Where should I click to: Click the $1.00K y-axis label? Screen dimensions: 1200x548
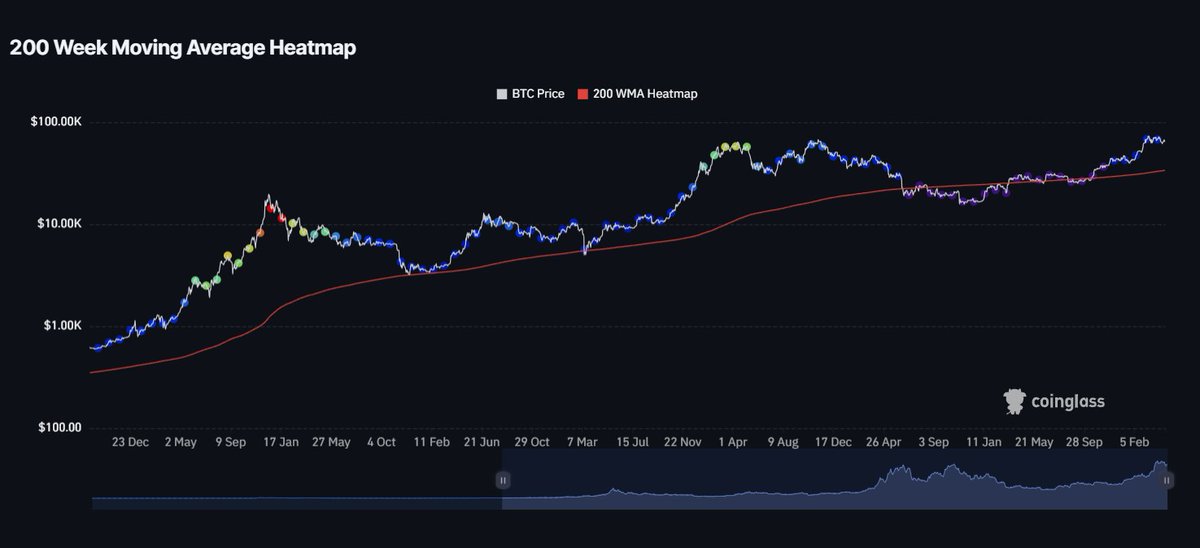(x=60, y=326)
